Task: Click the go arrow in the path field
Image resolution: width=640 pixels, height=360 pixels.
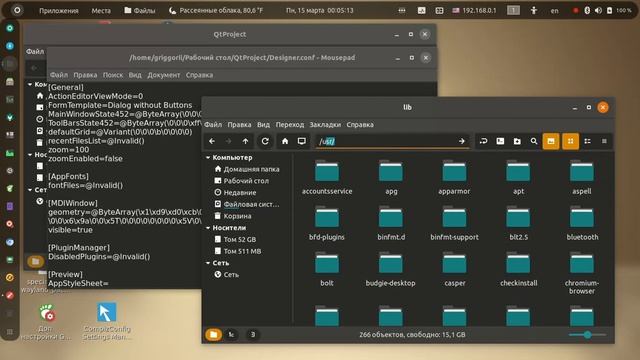Action: click(462, 141)
